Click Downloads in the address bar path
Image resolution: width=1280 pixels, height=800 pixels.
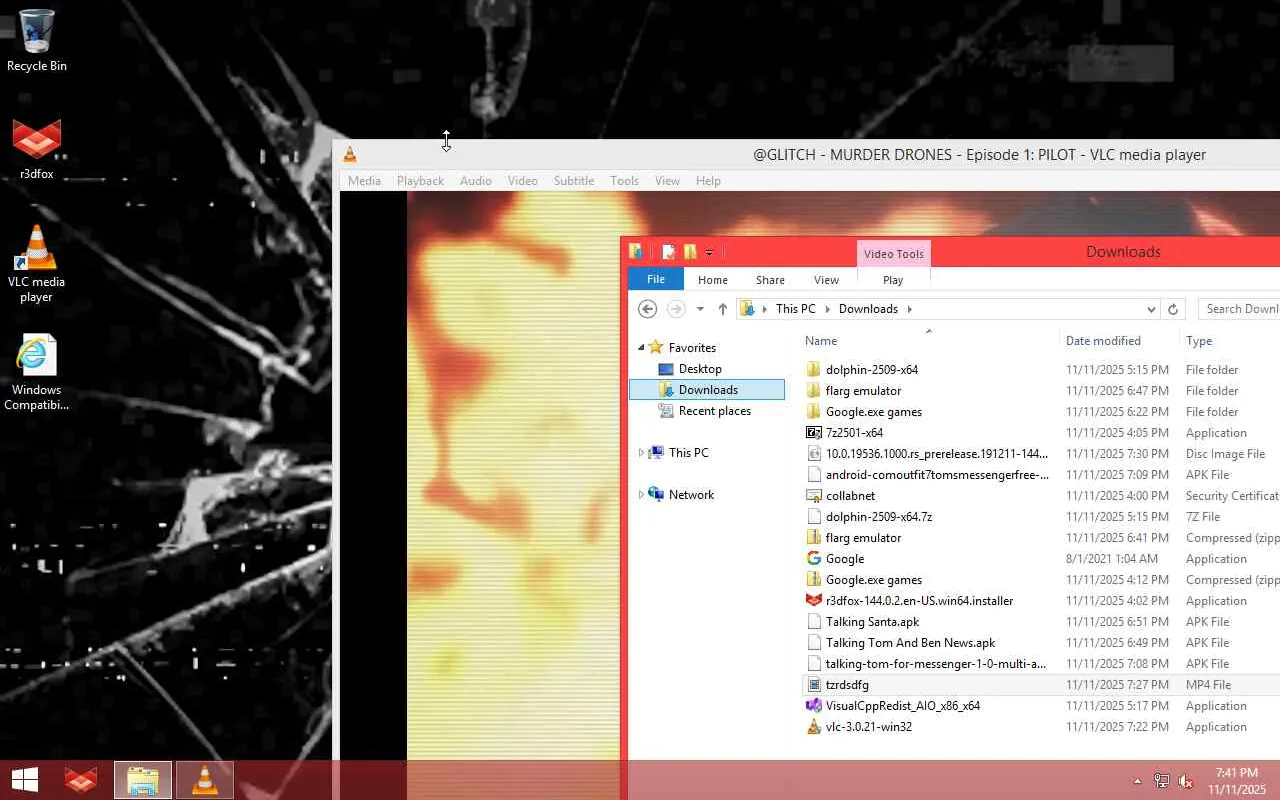868,309
